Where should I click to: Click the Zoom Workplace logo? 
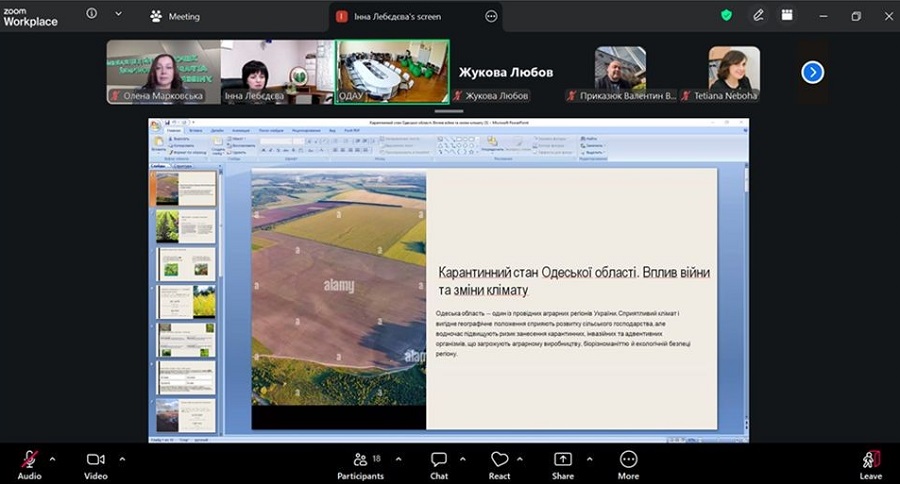(x=30, y=17)
